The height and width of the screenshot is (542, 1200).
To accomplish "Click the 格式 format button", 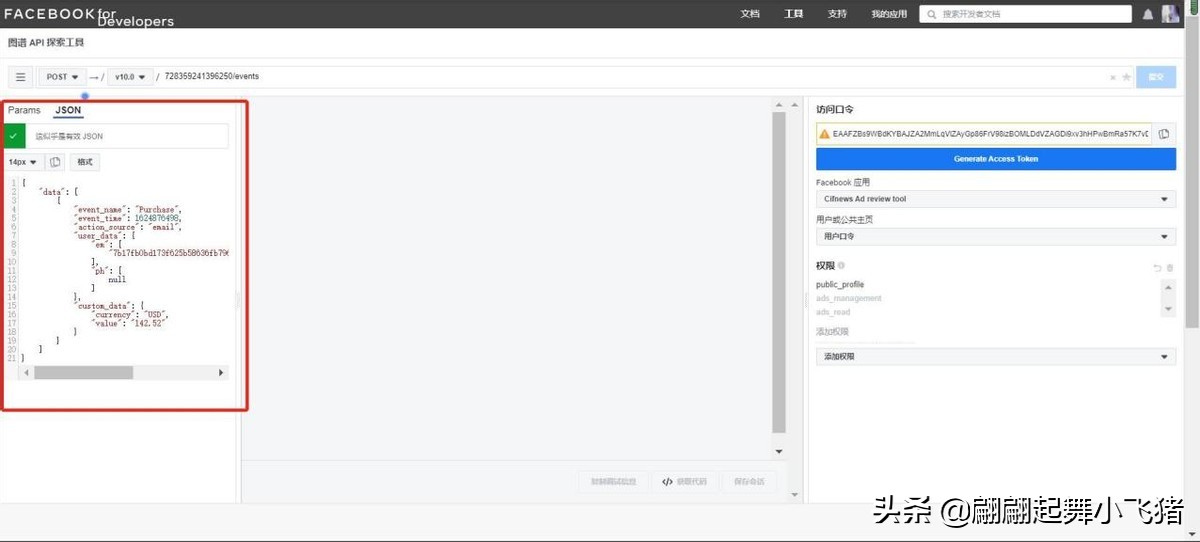I will pos(85,161).
